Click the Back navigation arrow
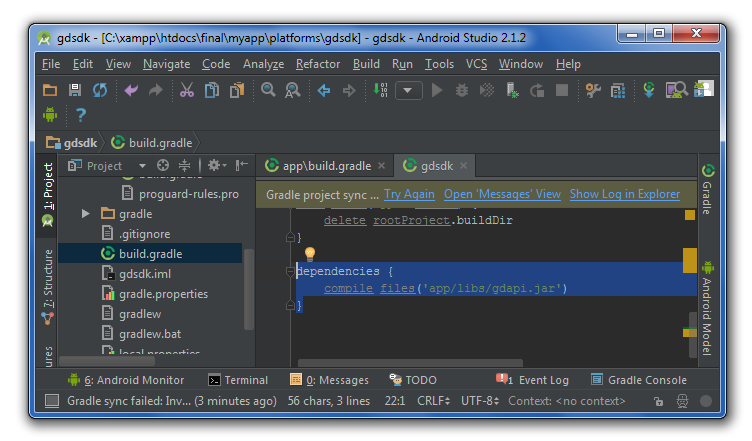 [x=324, y=90]
